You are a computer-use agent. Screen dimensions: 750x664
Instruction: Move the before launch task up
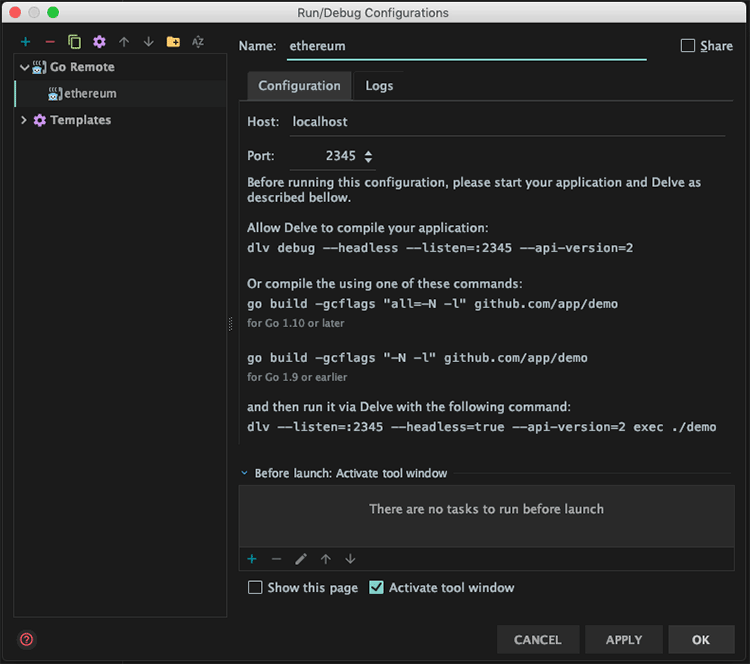point(326,559)
